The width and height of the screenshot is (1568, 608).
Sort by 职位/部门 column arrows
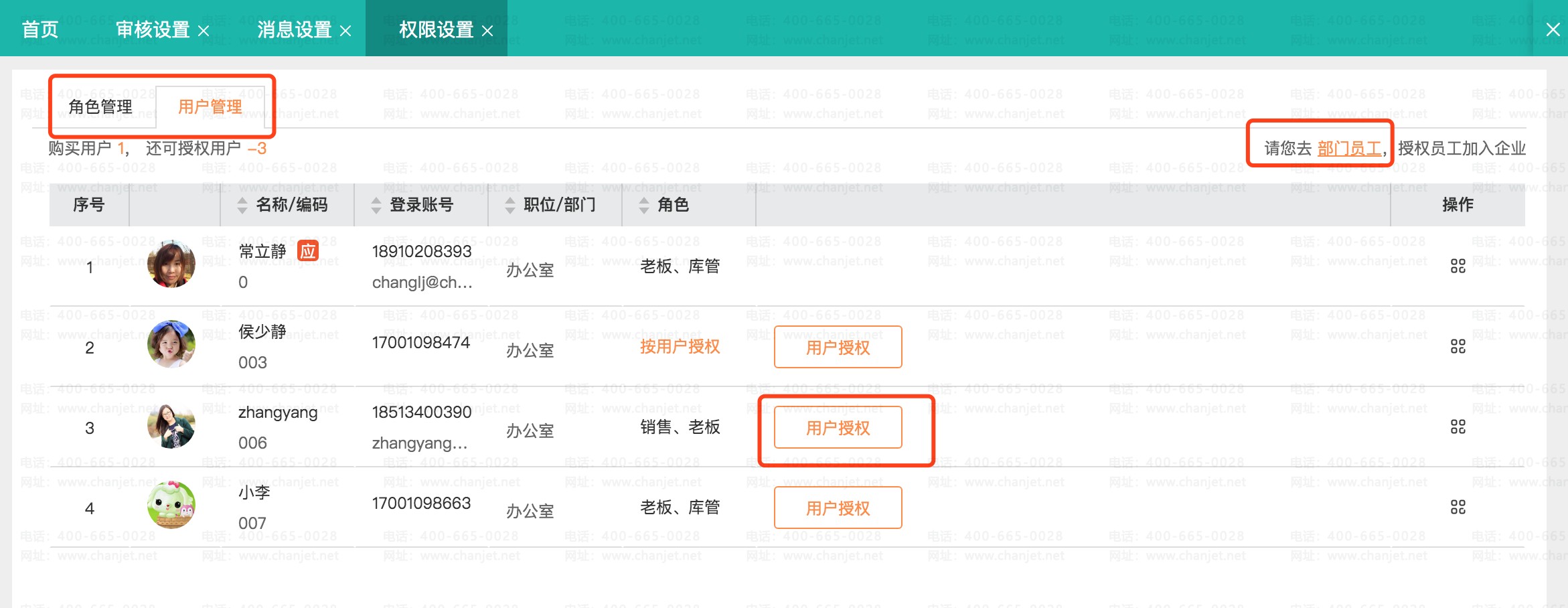(x=510, y=205)
